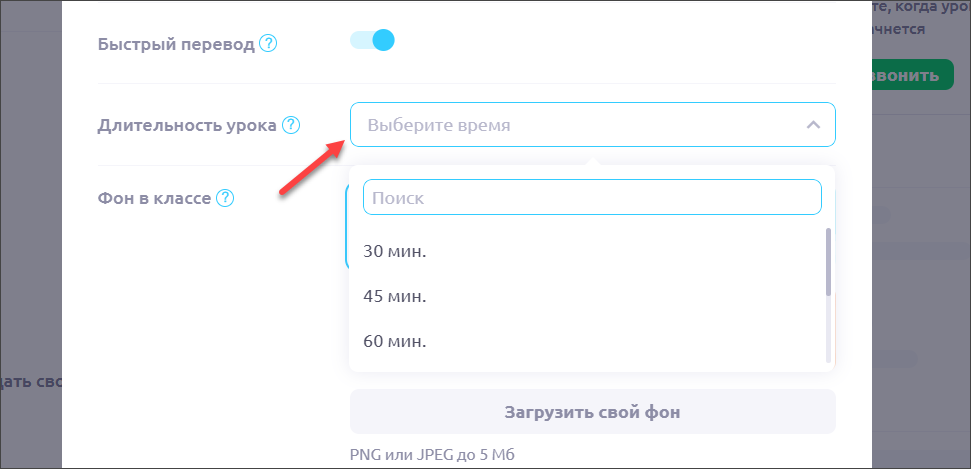This screenshot has height=469, width=971.
Task: Click the scrollbar track below the thumb
Action: [x=828, y=330]
